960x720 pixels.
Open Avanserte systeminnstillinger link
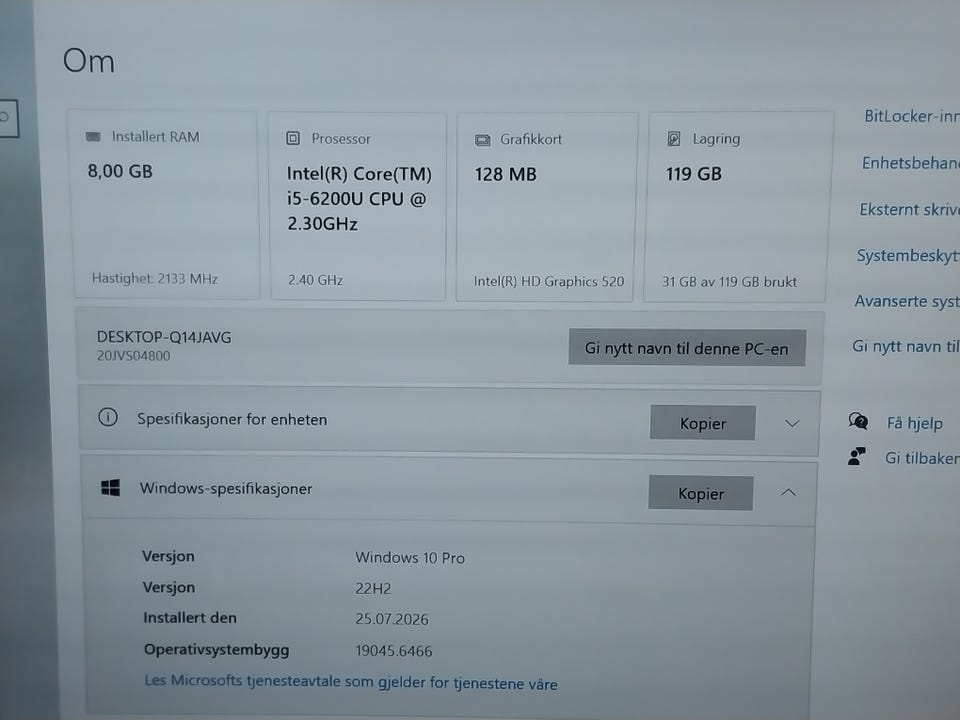[x=907, y=301]
